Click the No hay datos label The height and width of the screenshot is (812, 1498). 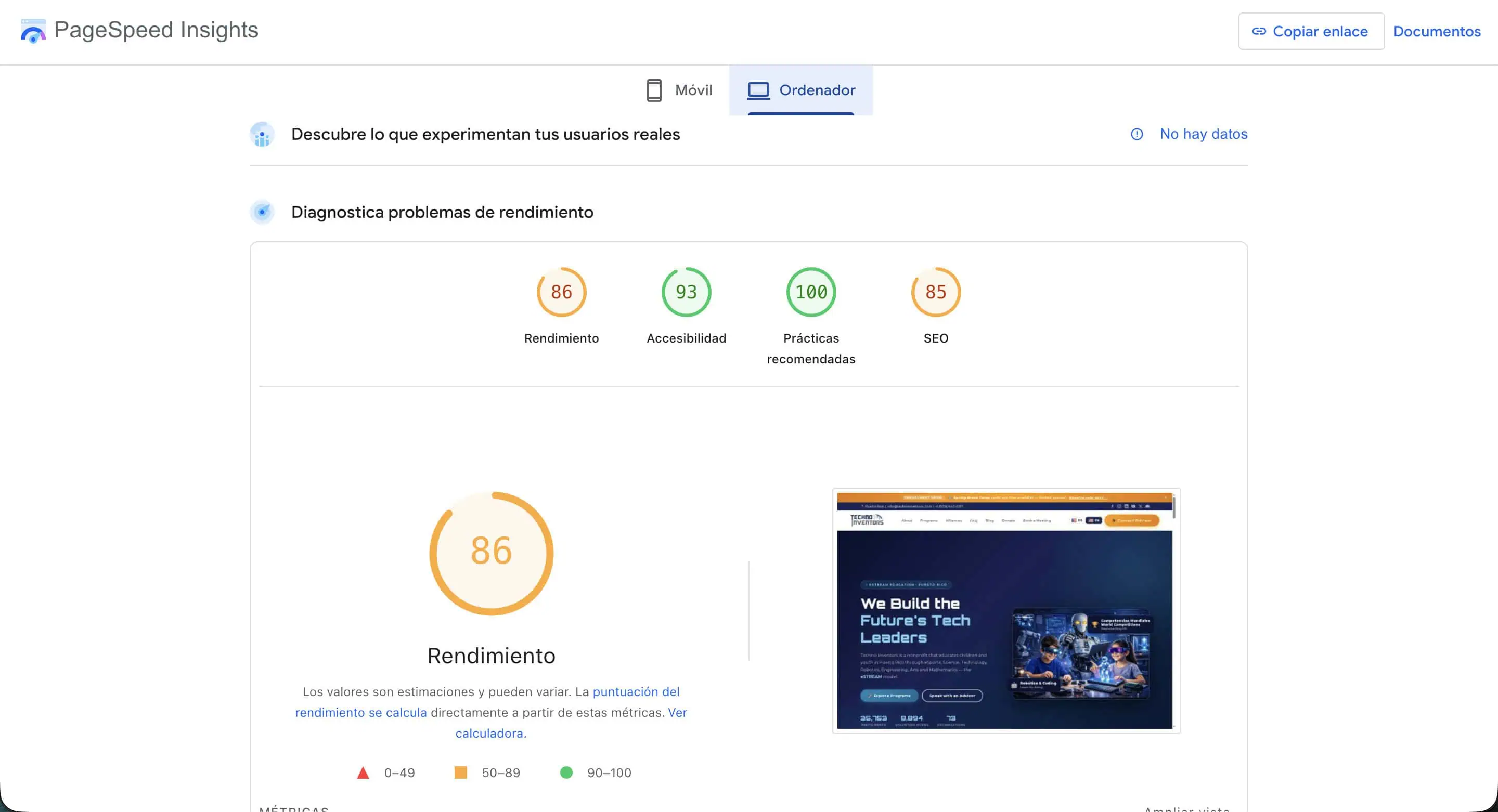[1203, 134]
